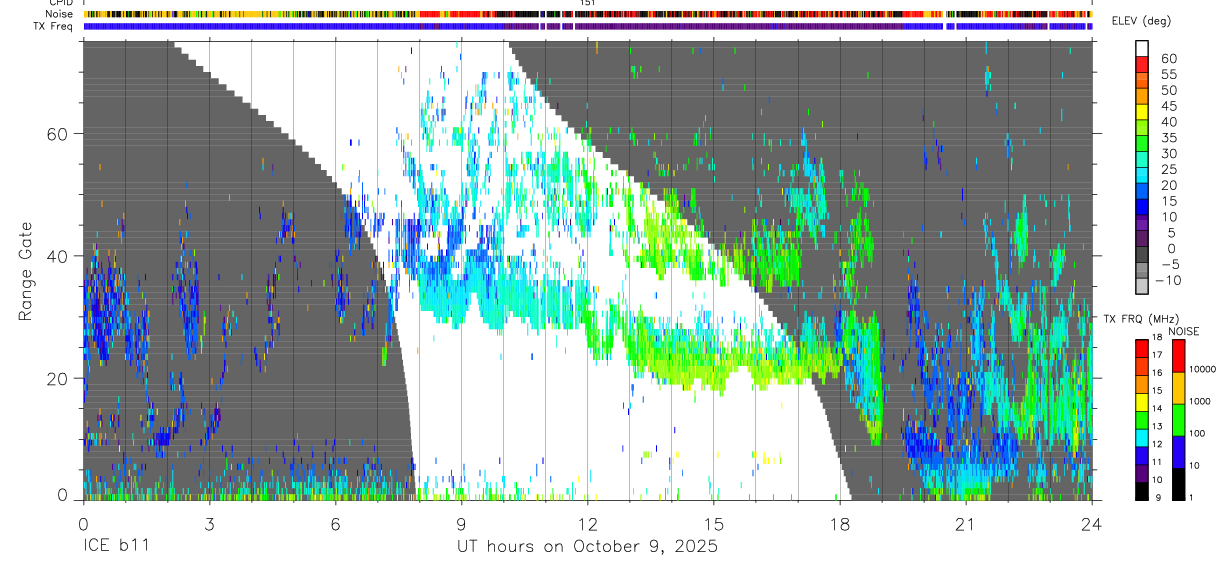The image size is (1228, 567).
Task: Click Range Gate axis tick label '20'
Action: tap(56, 378)
